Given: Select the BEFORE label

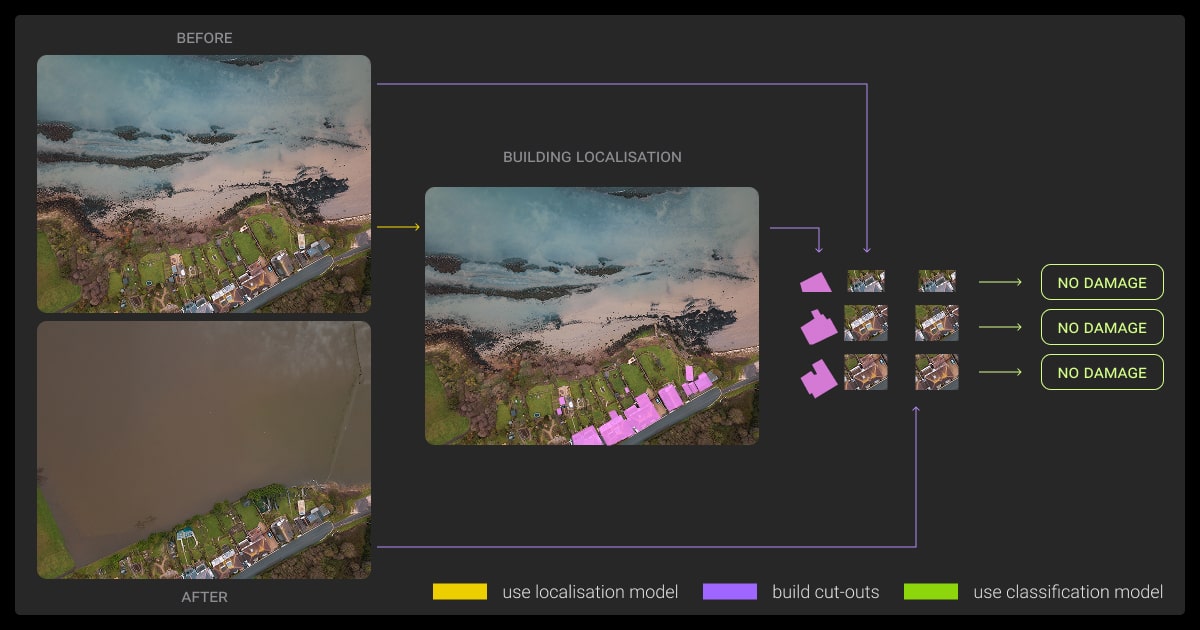Looking at the screenshot, I should point(204,38).
